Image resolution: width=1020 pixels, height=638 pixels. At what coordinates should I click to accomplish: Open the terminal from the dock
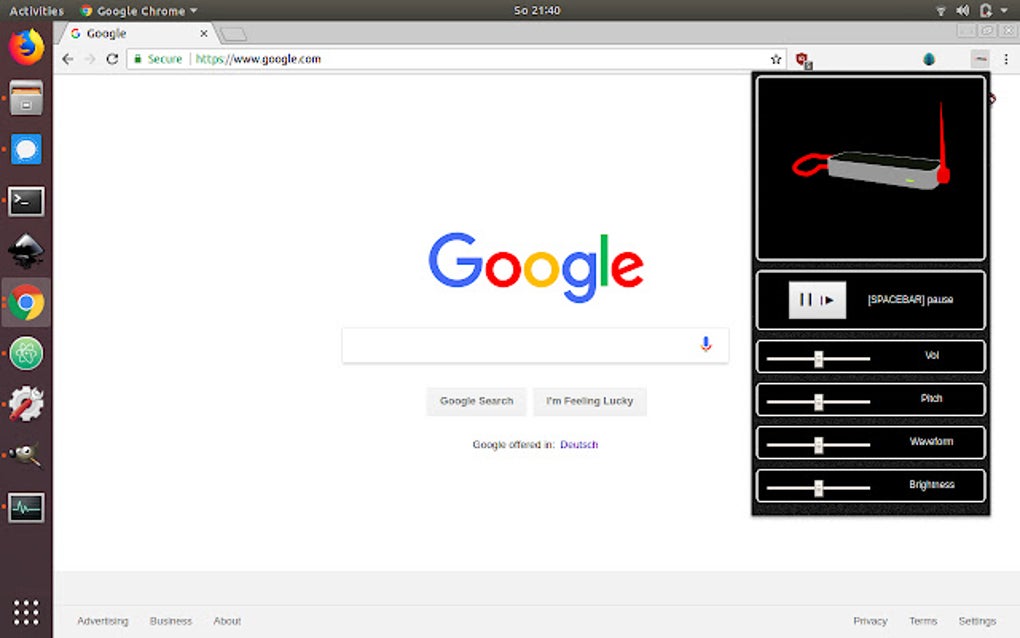pos(25,201)
